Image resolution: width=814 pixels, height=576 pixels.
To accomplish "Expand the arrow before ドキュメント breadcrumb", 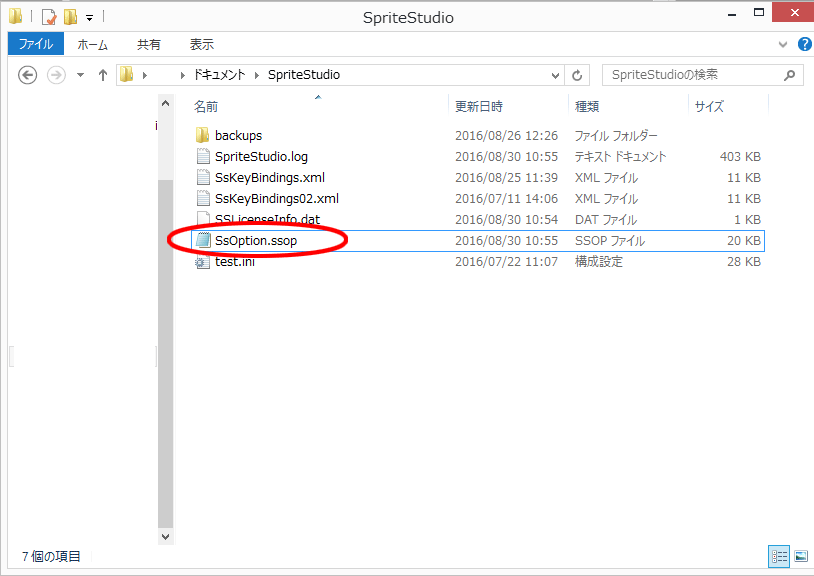I will pos(183,75).
